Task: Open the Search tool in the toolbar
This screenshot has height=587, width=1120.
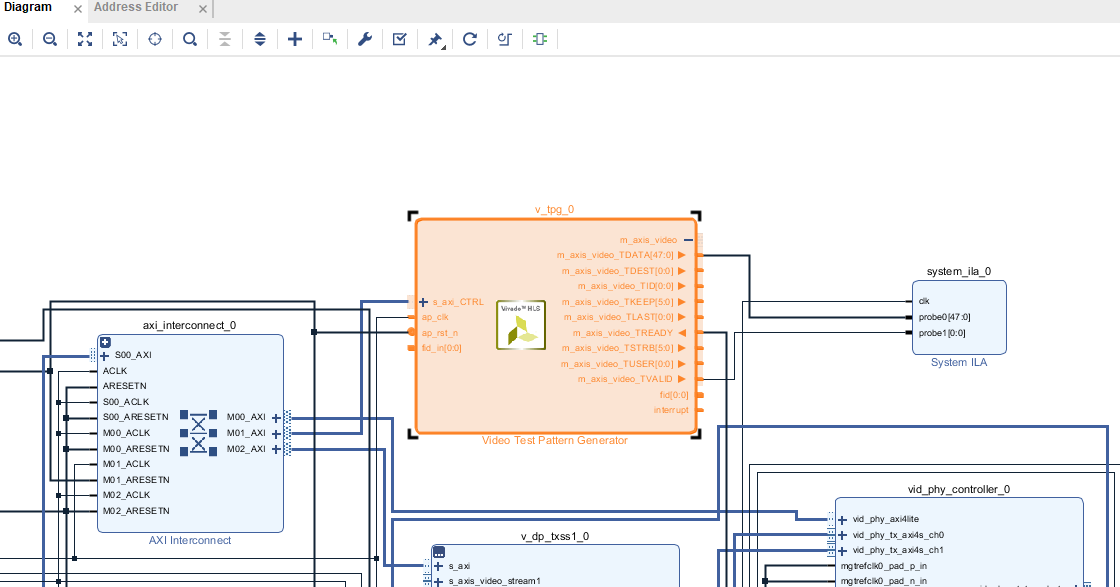Action: click(190, 39)
